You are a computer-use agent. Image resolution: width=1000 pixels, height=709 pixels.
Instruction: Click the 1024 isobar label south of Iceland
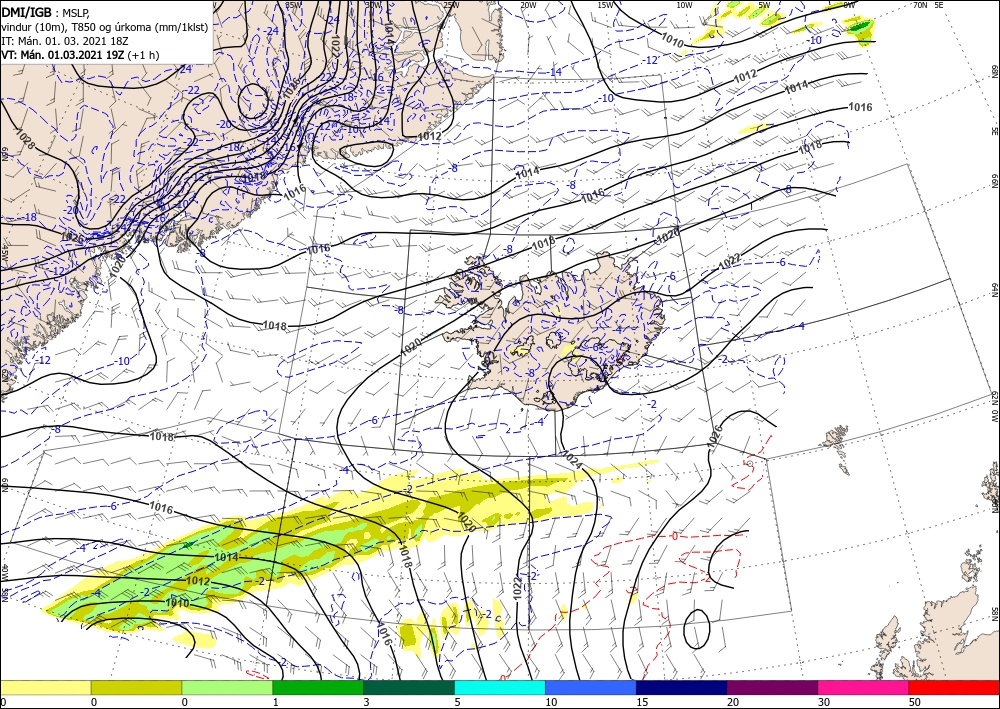click(x=572, y=460)
